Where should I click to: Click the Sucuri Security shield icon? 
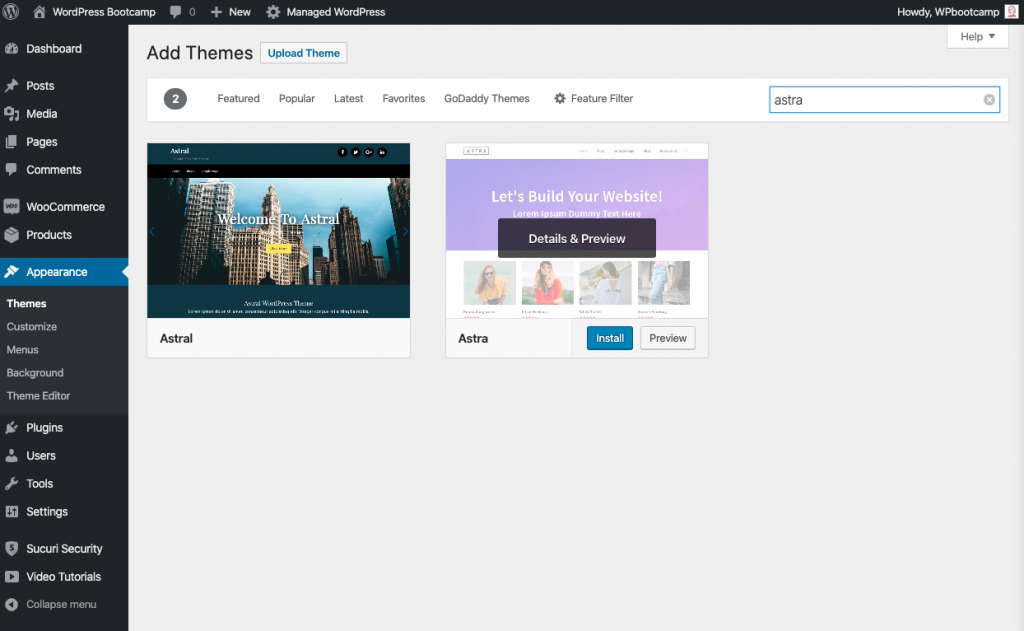pyautogui.click(x=12, y=549)
